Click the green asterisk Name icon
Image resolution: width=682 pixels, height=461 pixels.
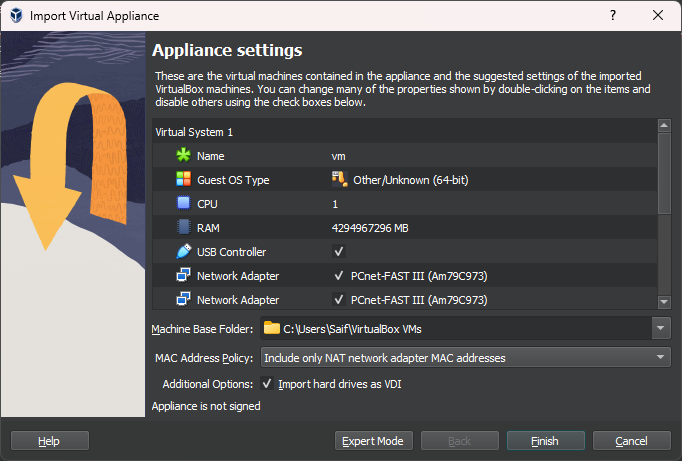coord(184,155)
